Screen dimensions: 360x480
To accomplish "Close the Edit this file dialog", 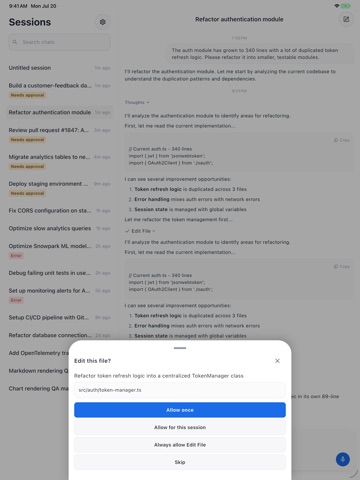I will pos(277,361).
